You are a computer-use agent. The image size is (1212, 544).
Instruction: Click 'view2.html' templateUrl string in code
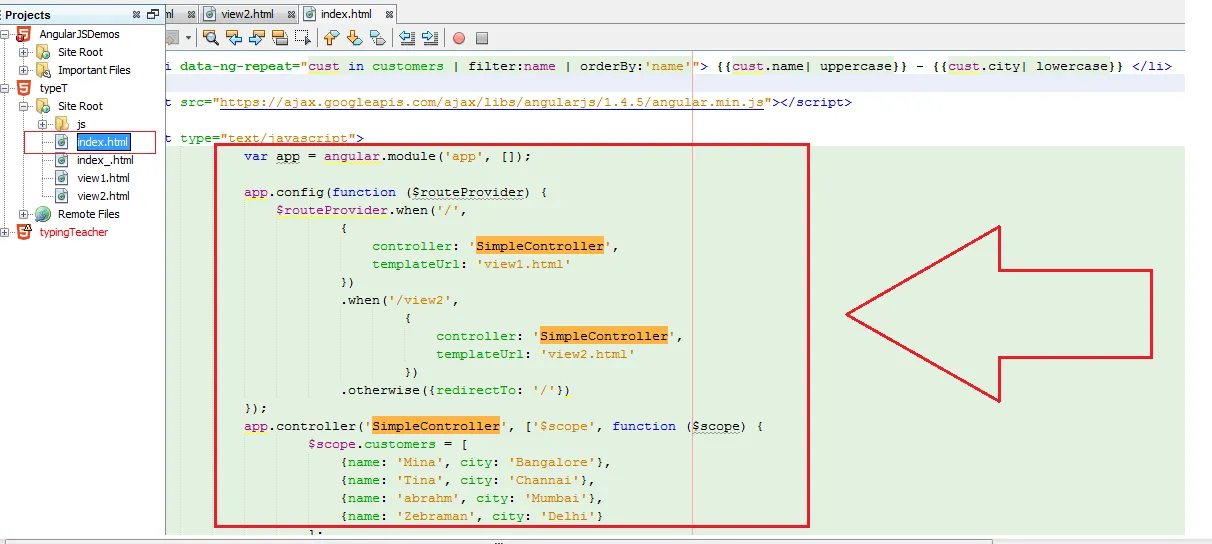coord(587,354)
